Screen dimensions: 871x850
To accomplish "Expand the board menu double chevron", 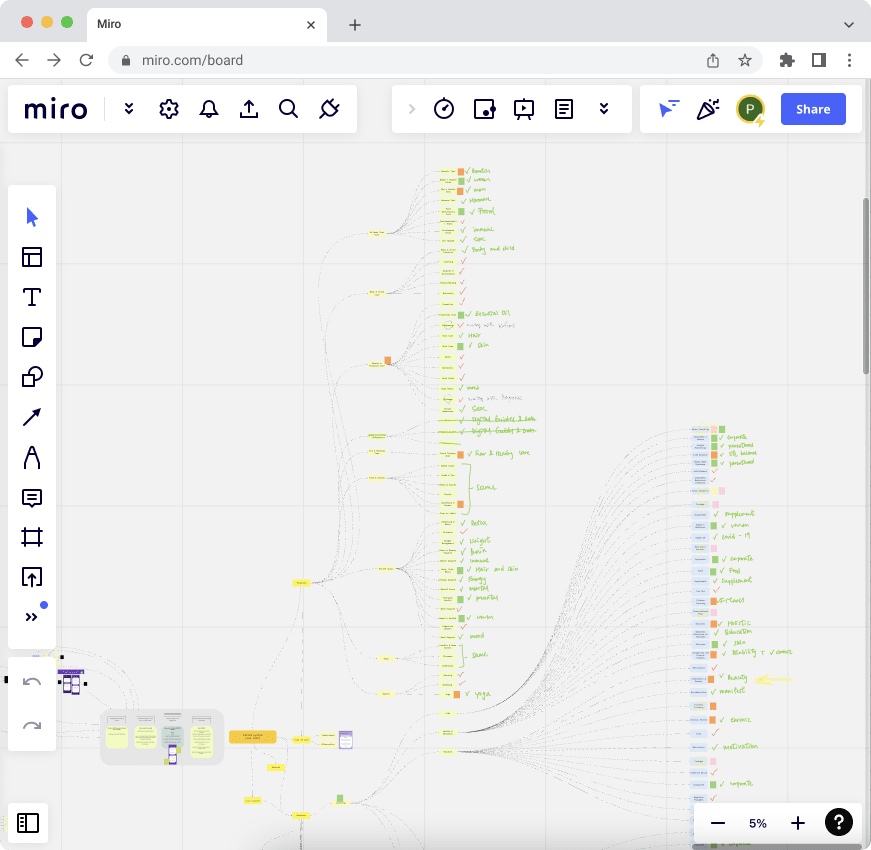I will click(x=129, y=109).
